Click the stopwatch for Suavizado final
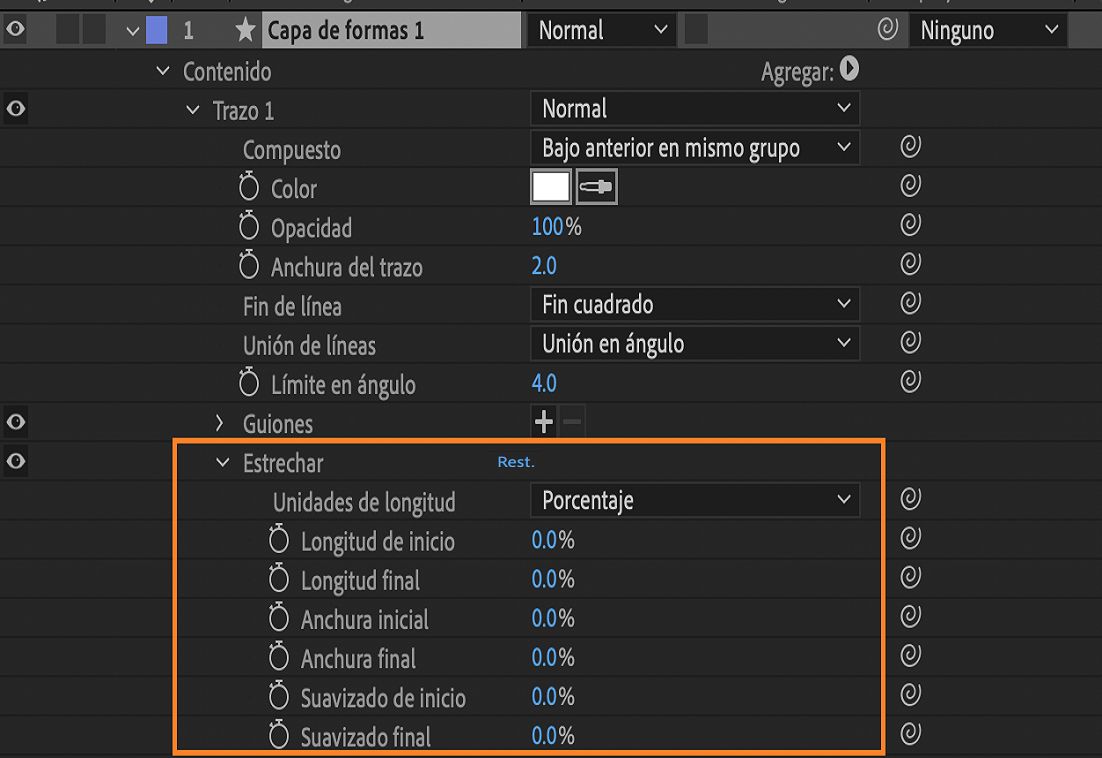 [278, 736]
